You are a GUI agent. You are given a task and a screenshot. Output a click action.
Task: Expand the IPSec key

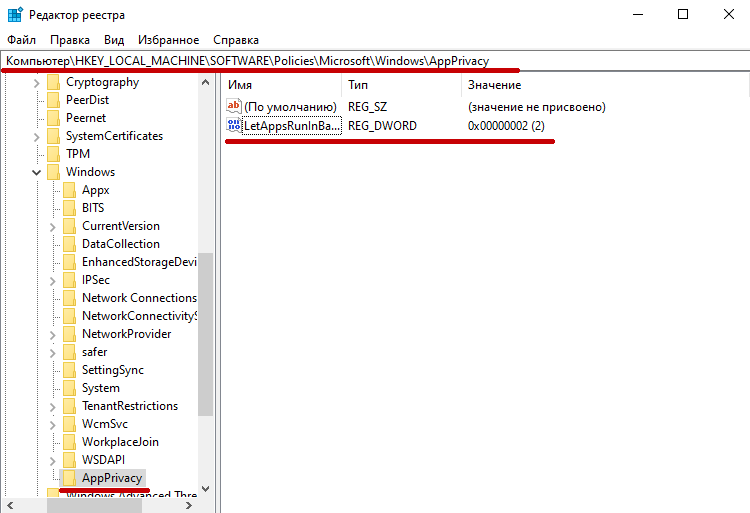pos(53,281)
